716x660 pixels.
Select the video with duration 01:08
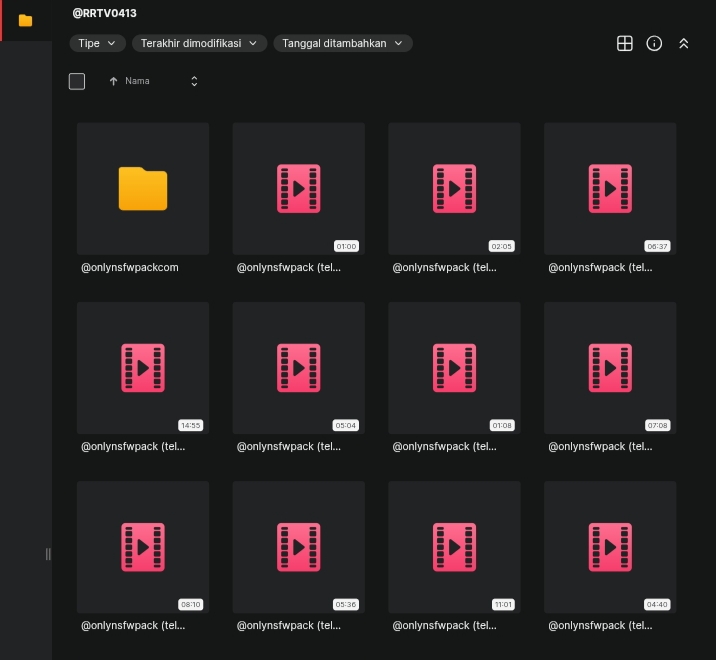[454, 368]
